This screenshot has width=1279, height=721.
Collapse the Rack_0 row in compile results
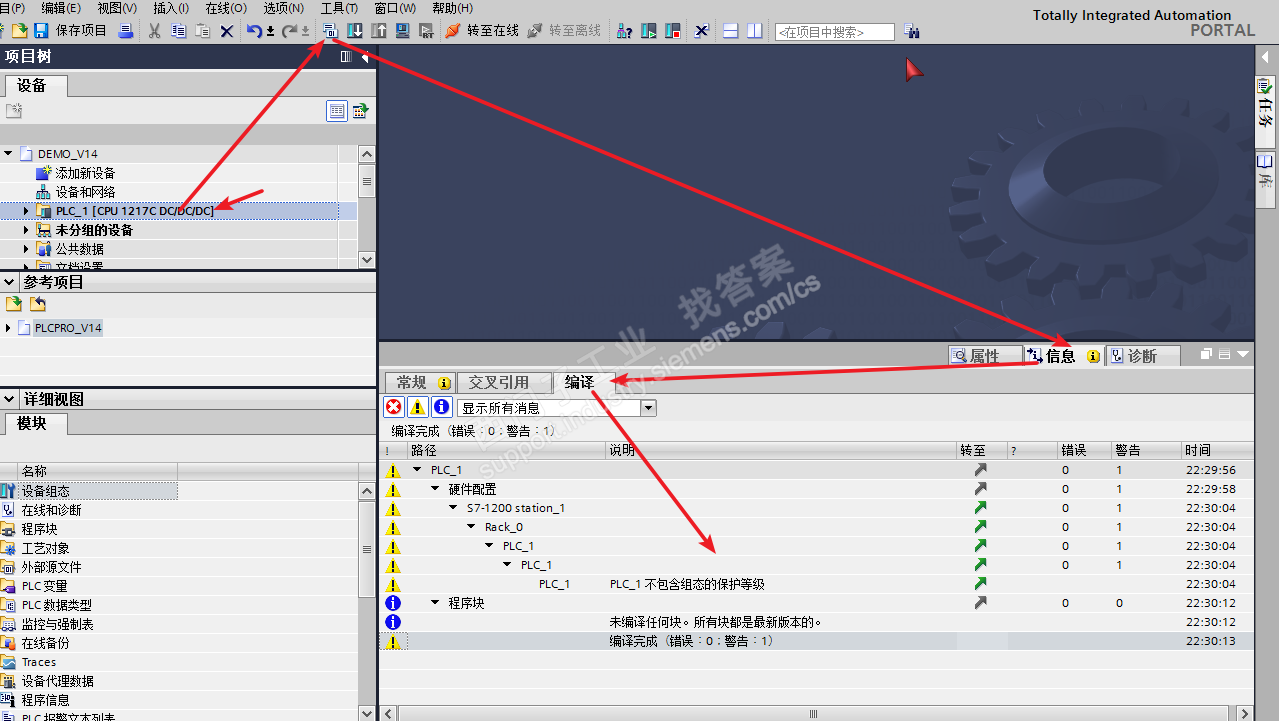pyautogui.click(x=471, y=527)
